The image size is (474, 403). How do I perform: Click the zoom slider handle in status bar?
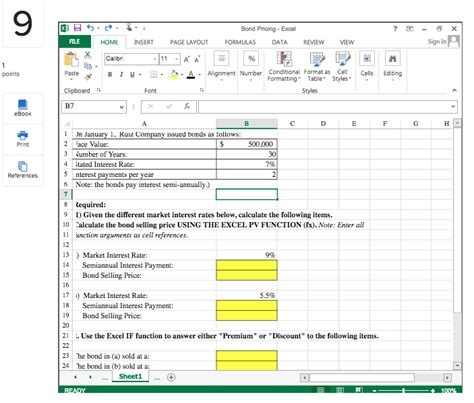403,390
